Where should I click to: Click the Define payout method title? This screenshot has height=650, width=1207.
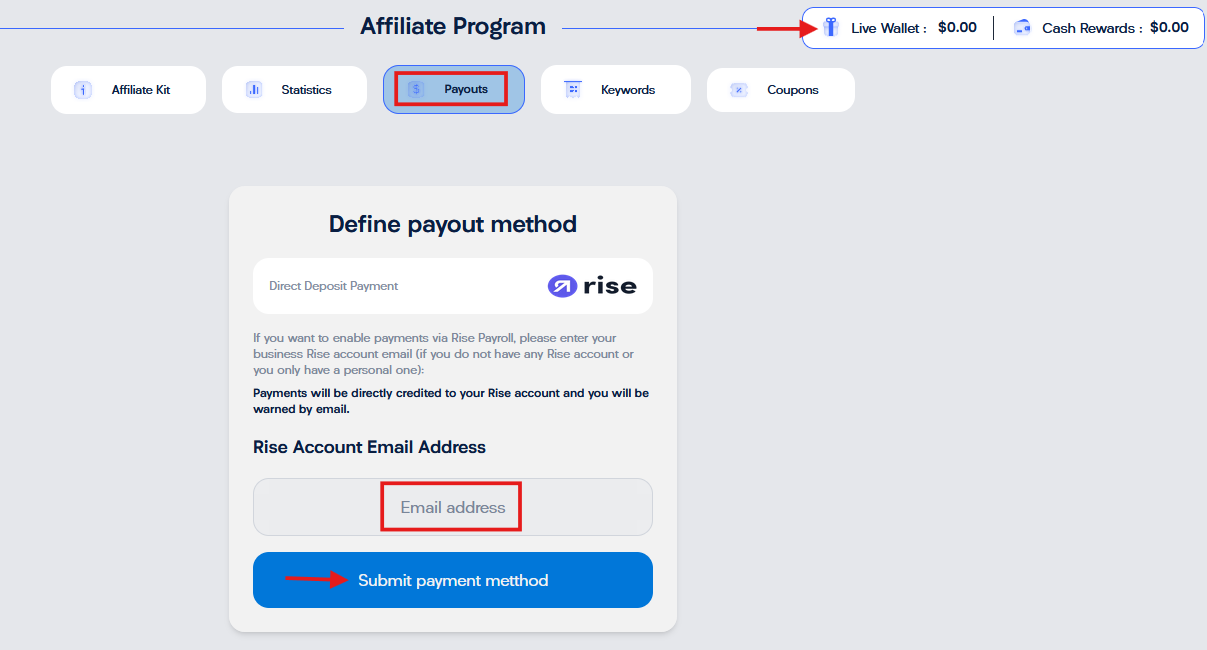453,224
